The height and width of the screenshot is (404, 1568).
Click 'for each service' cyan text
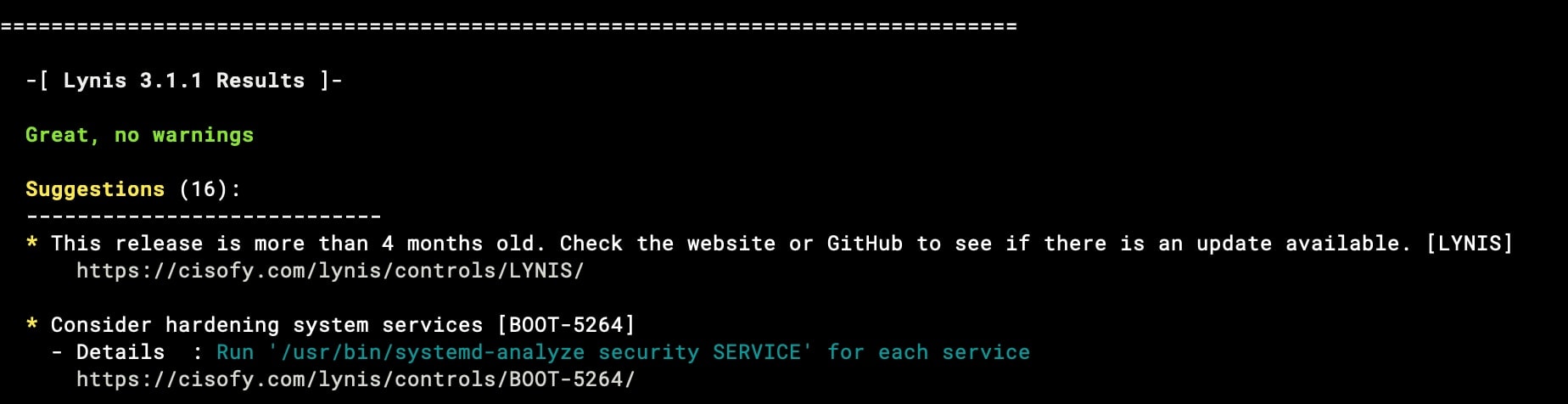click(x=928, y=352)
